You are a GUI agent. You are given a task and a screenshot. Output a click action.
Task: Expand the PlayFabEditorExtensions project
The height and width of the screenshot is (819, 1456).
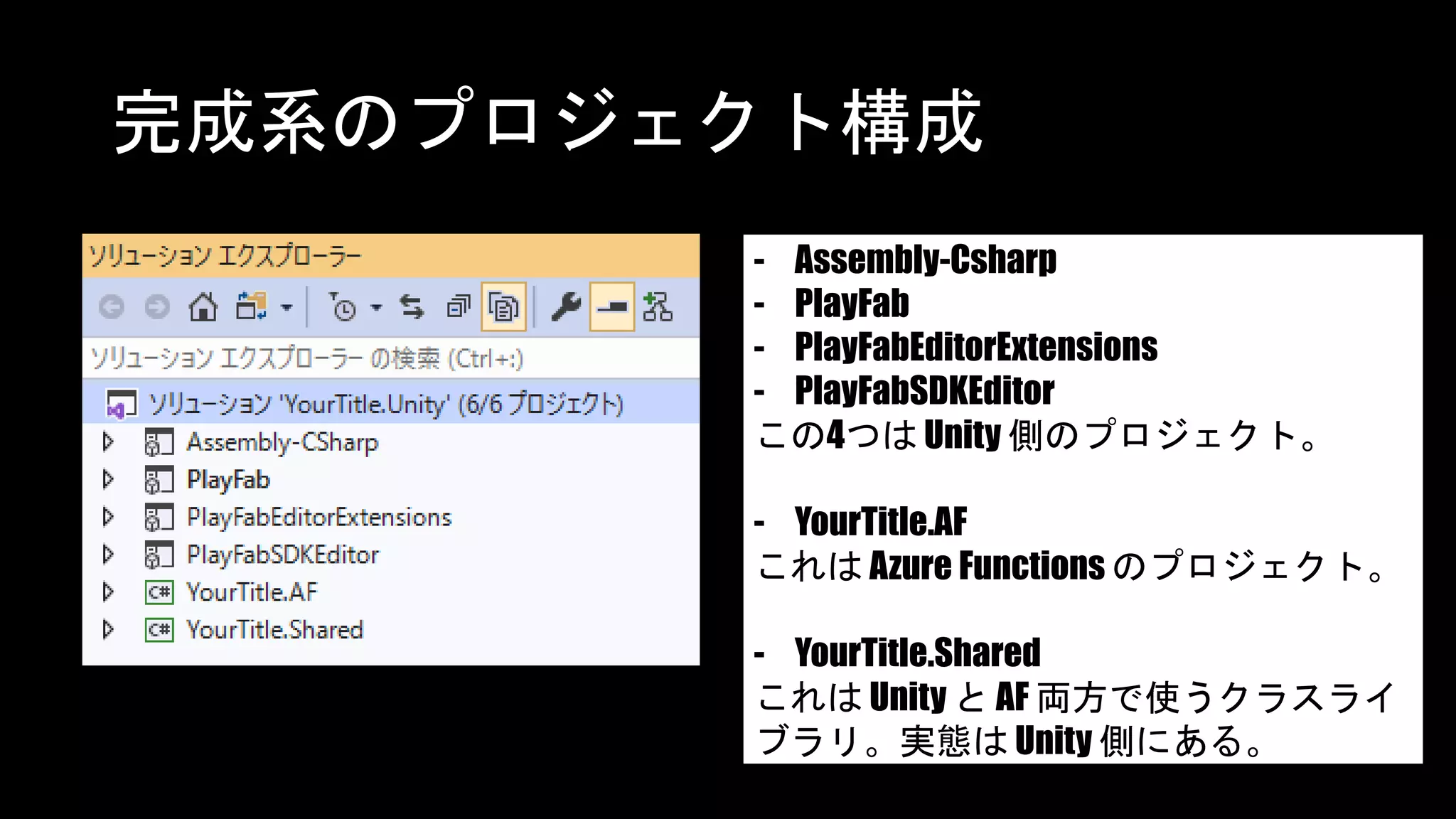(108, 517)
